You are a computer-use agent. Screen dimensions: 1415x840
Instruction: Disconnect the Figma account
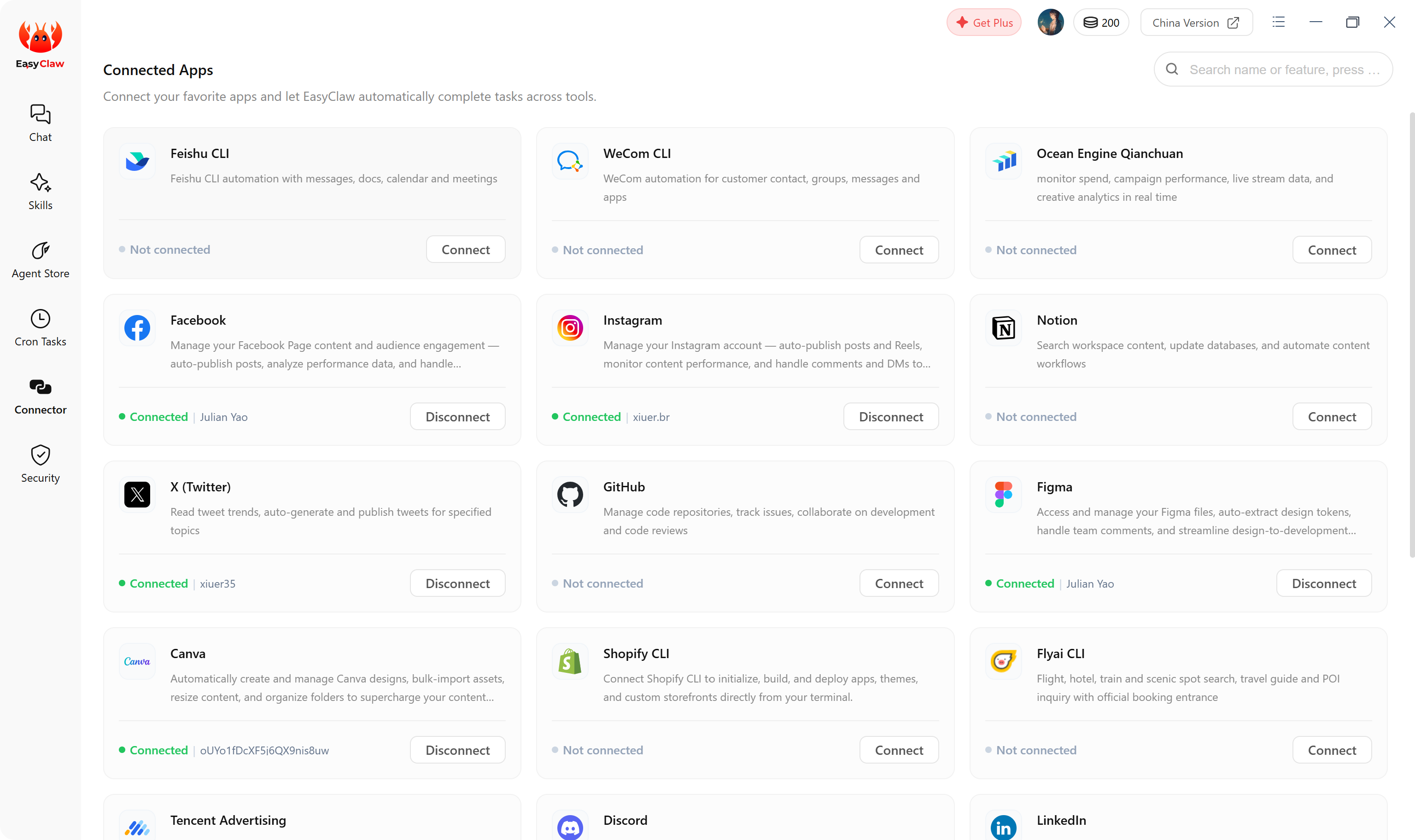coord(1324,583)
